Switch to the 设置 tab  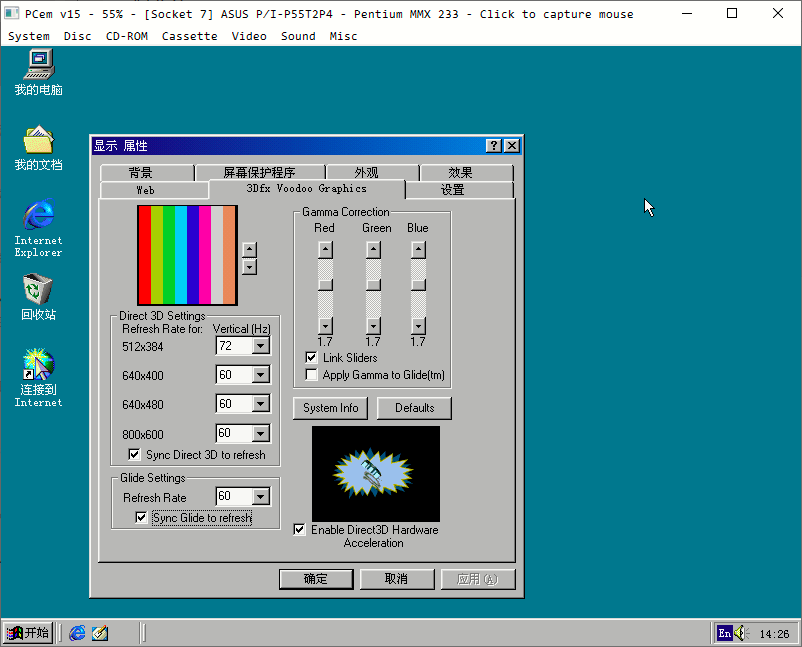[460, 190]
